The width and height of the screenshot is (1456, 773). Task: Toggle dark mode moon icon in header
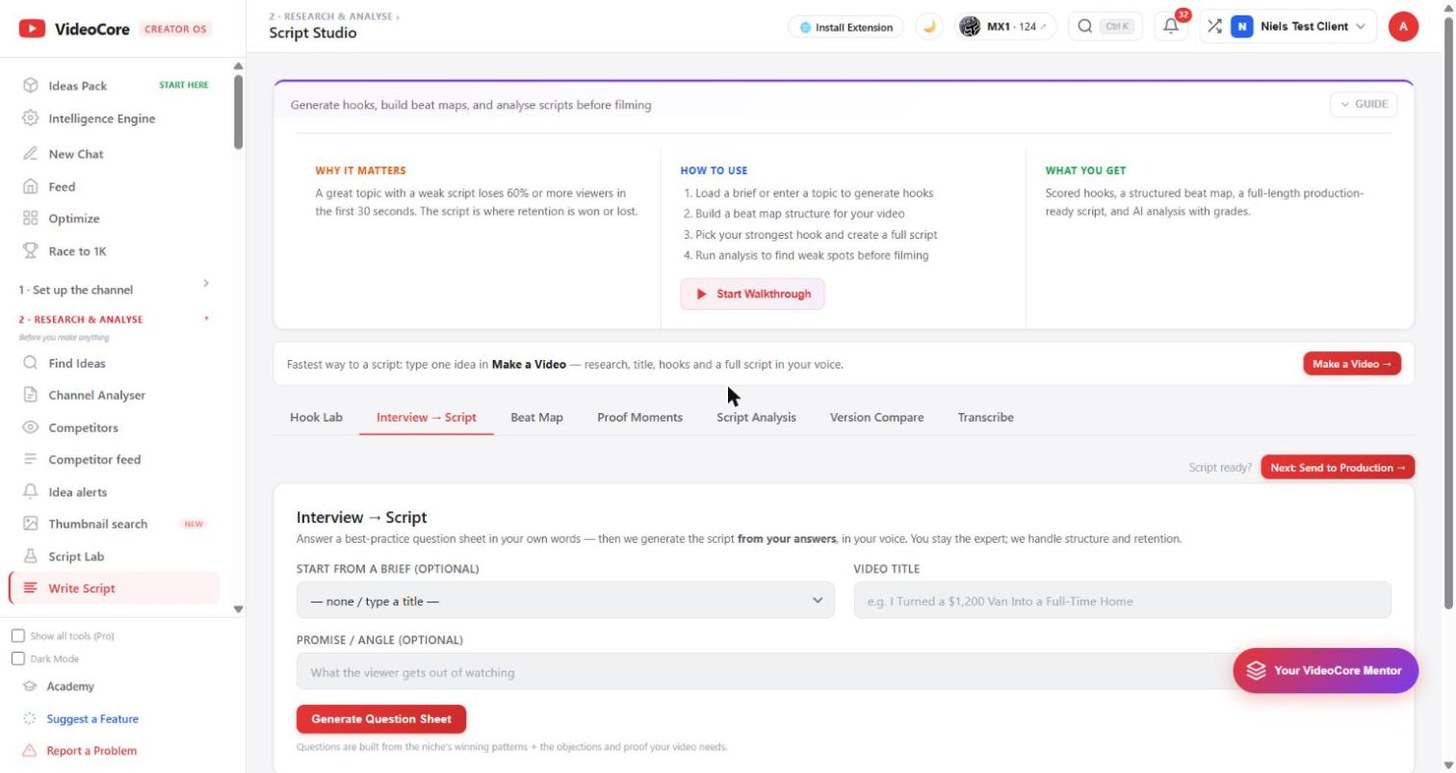tap(930, 27)
